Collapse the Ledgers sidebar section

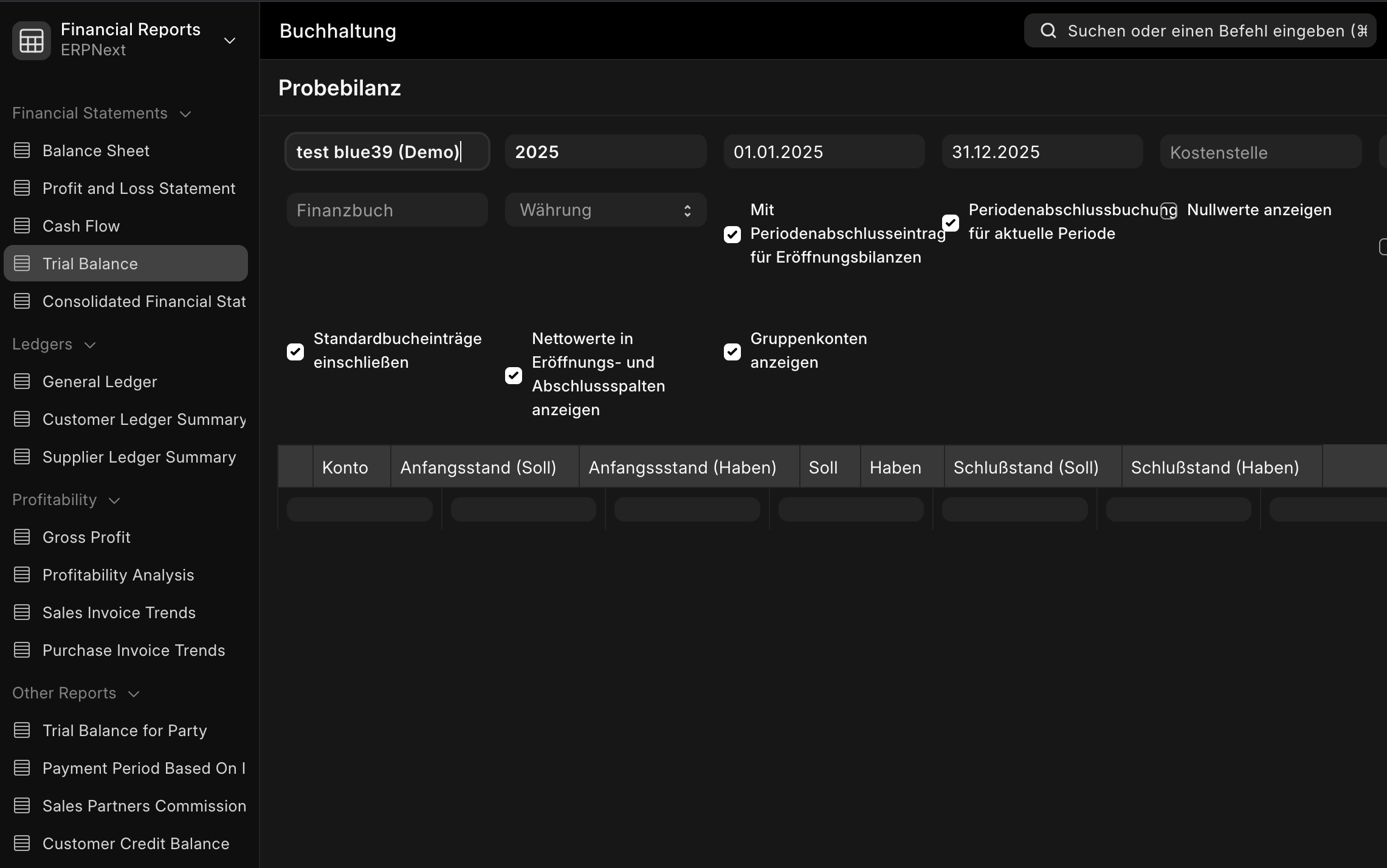coord(90,345)
